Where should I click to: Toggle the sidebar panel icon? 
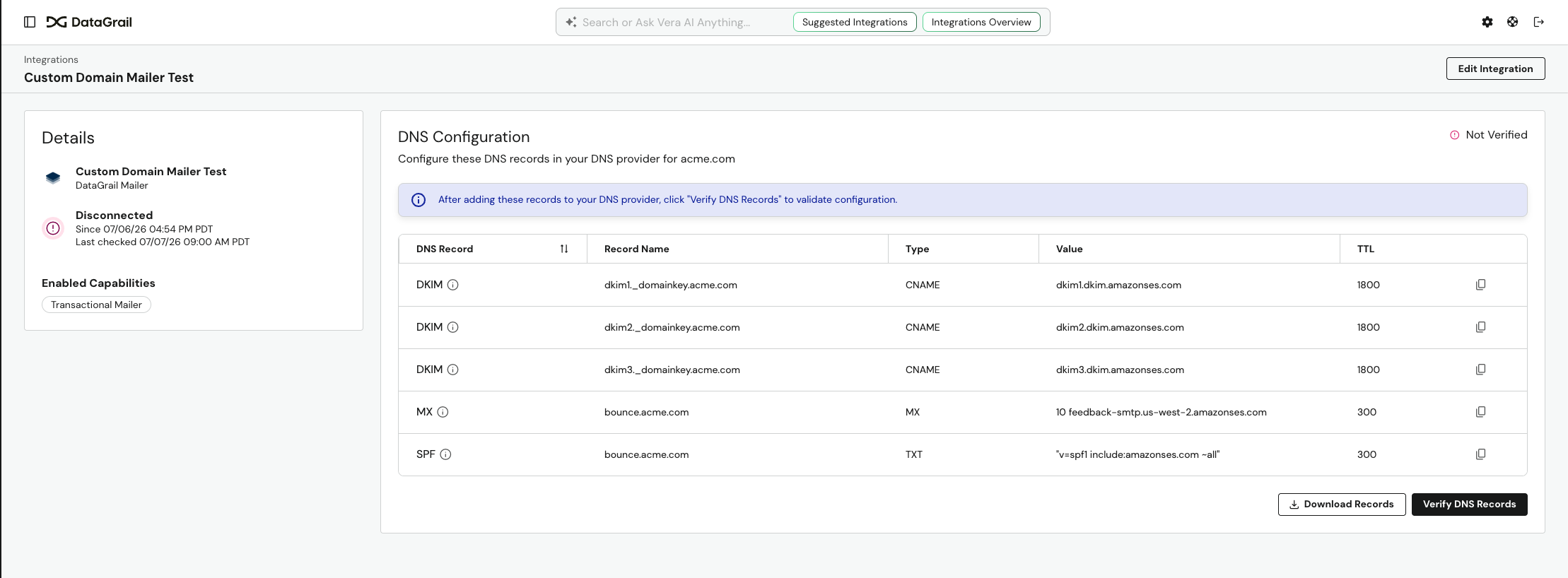[x=30, y=22]
